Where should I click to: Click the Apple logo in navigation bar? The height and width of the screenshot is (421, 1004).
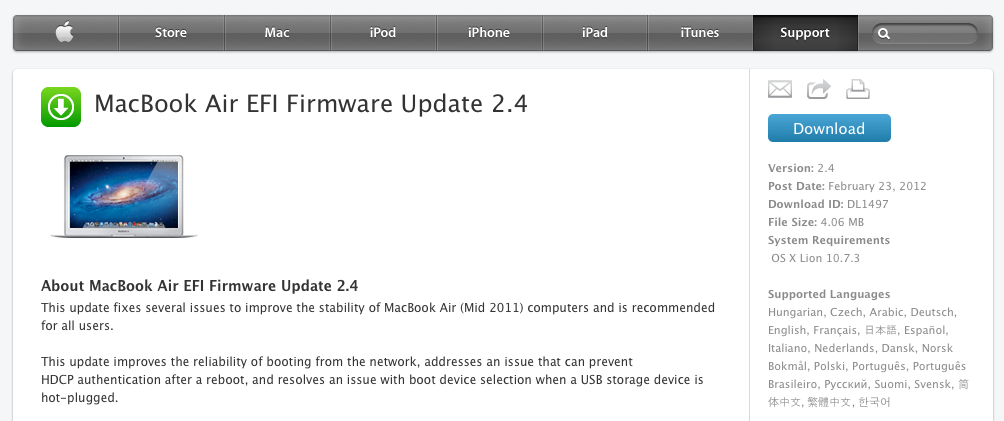pyautogui.click(x=65, y=33)
